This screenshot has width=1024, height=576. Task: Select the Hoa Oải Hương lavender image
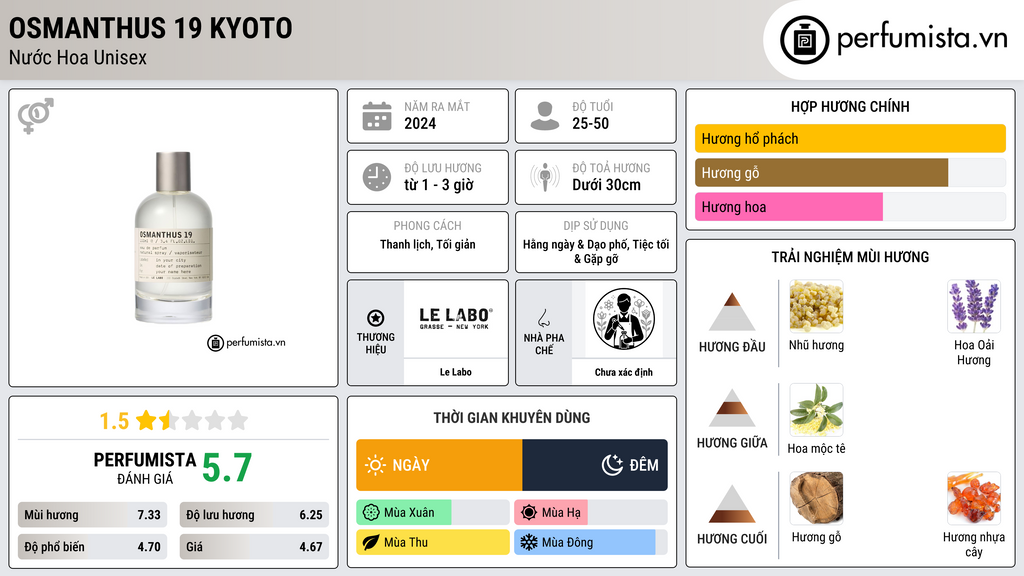coord(974,306)
